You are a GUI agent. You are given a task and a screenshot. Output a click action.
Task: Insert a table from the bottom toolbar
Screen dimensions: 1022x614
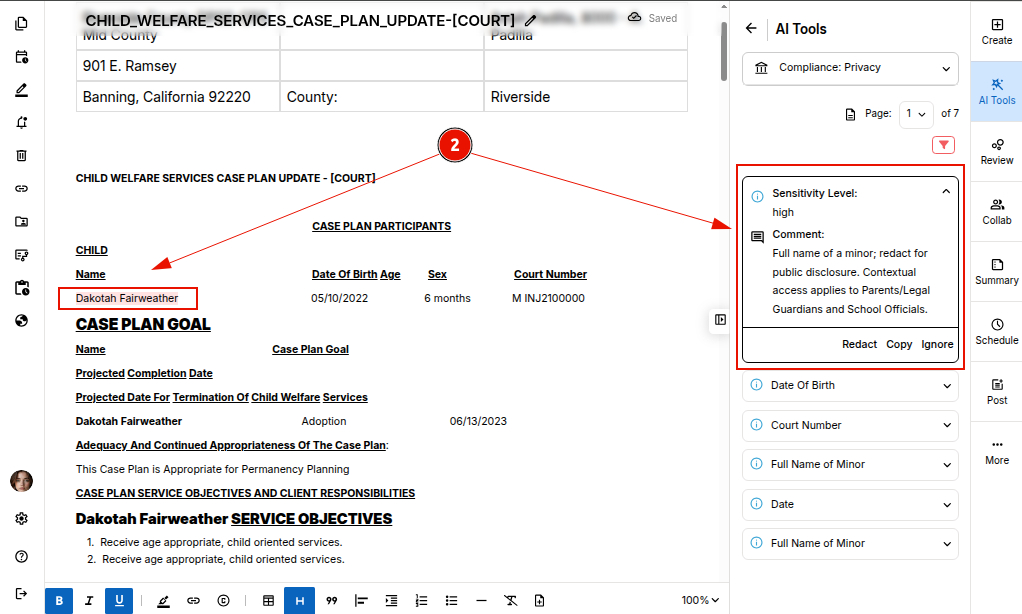point(268,600)
